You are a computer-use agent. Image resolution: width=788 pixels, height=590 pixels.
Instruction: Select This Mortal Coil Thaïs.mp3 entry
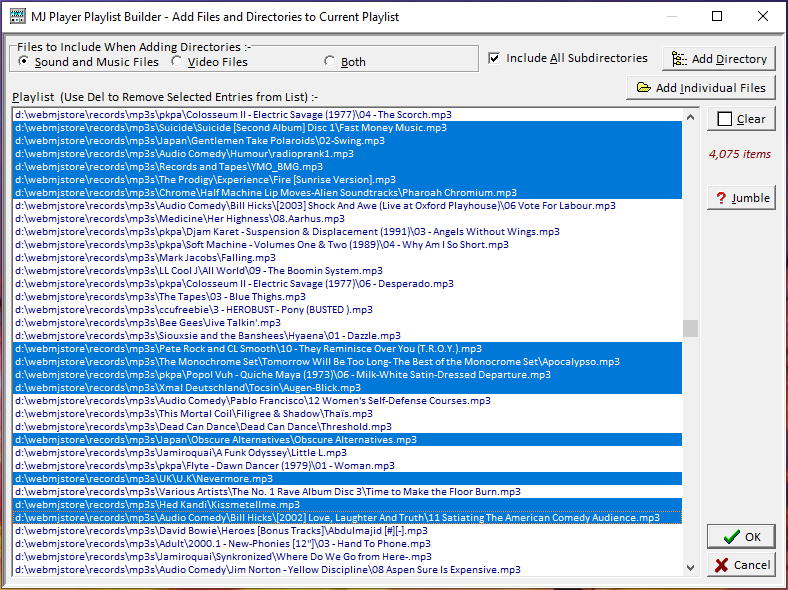pos(347,414)
